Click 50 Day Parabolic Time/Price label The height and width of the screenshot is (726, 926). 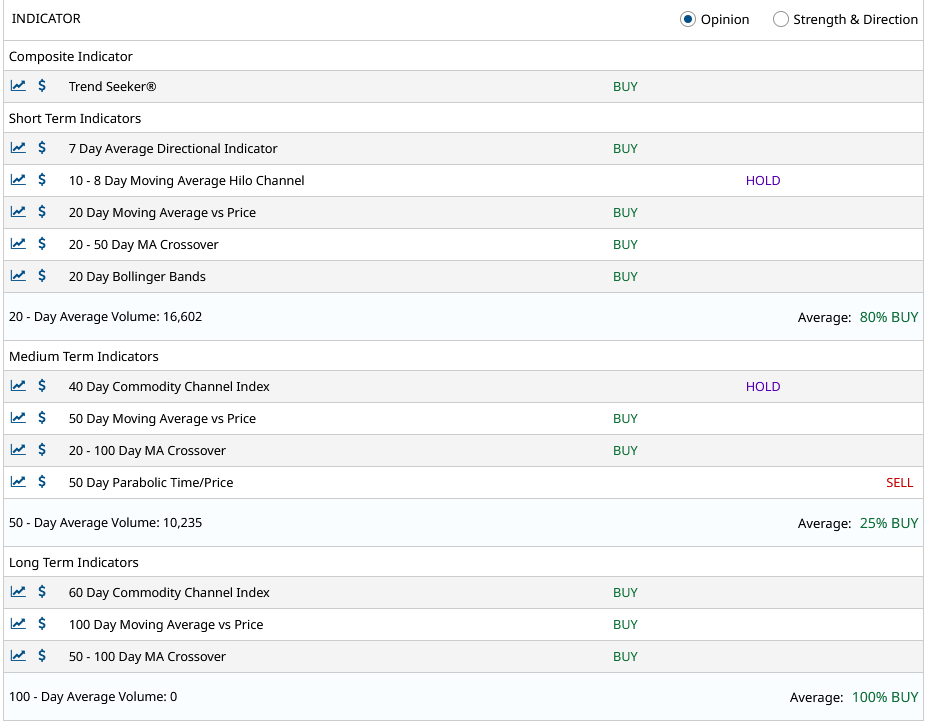point(151,483)
